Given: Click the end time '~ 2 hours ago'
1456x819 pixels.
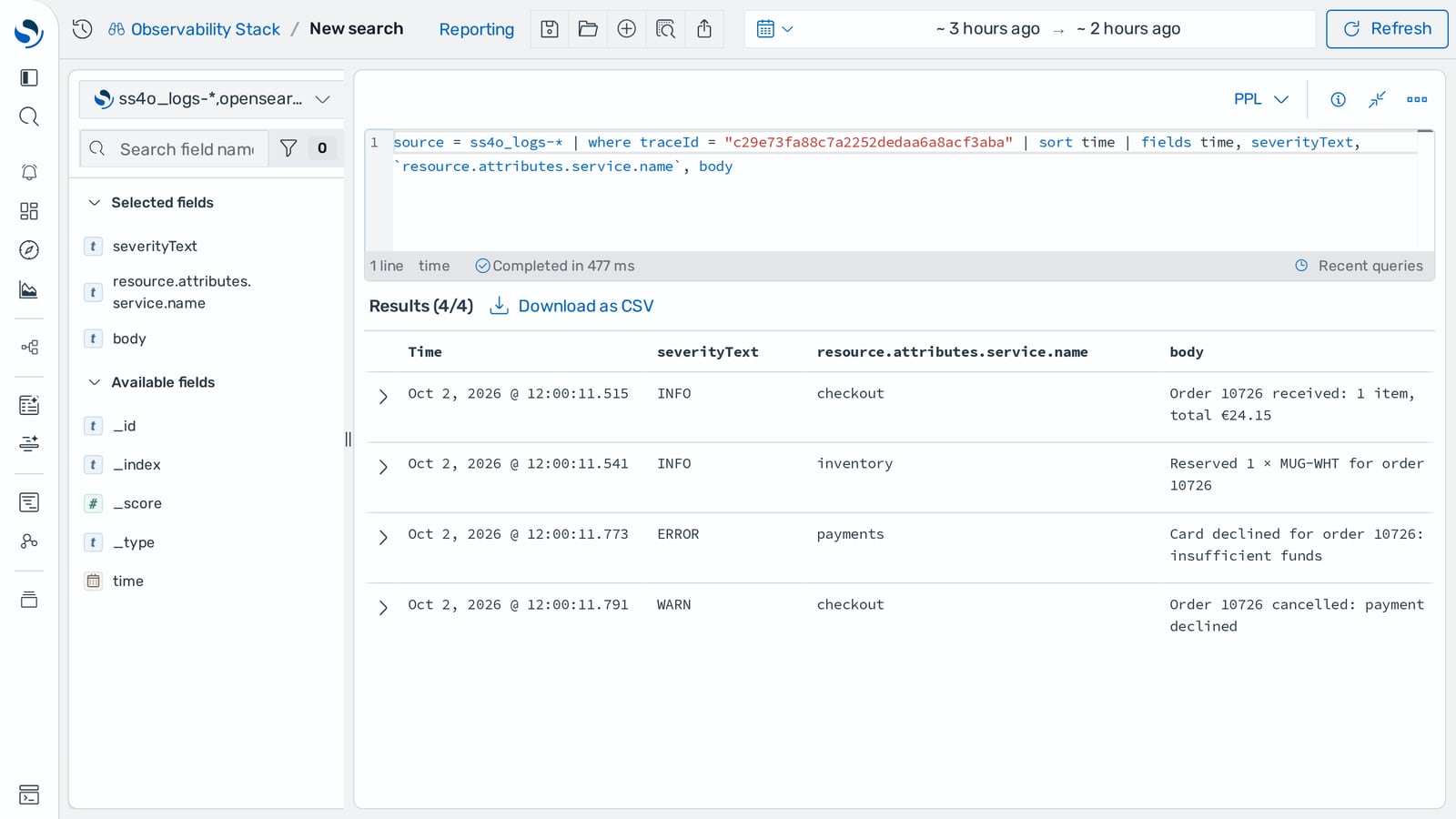Looking at the screenshot, I should (x=1128, y=29).
